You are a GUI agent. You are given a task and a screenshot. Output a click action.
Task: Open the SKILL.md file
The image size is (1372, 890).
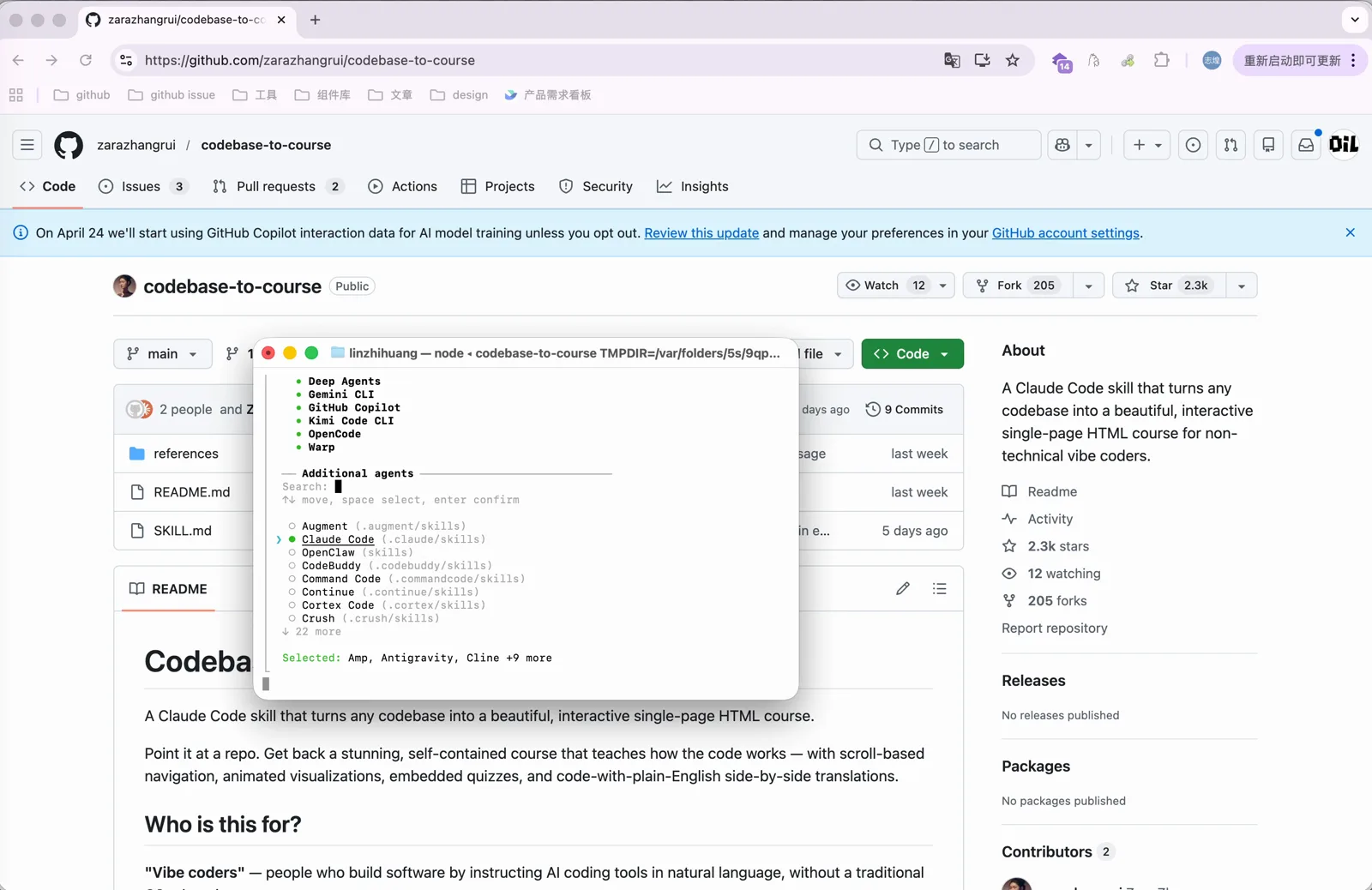(183, 531)
